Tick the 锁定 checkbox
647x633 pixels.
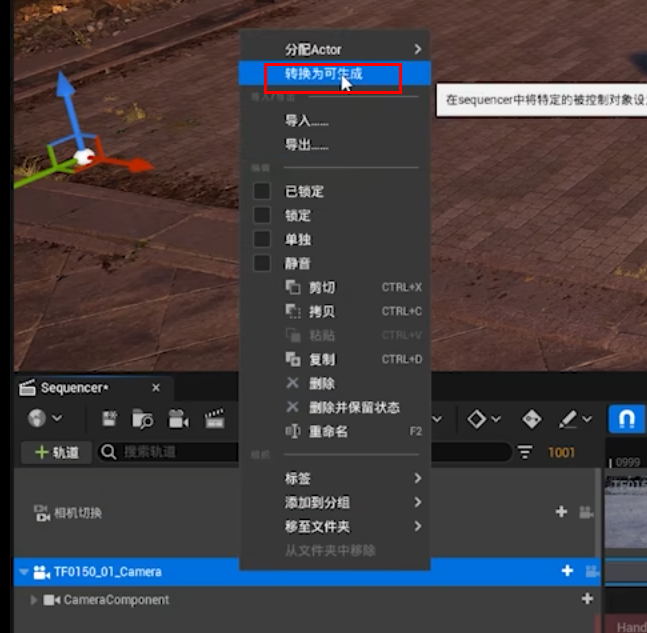262,215
